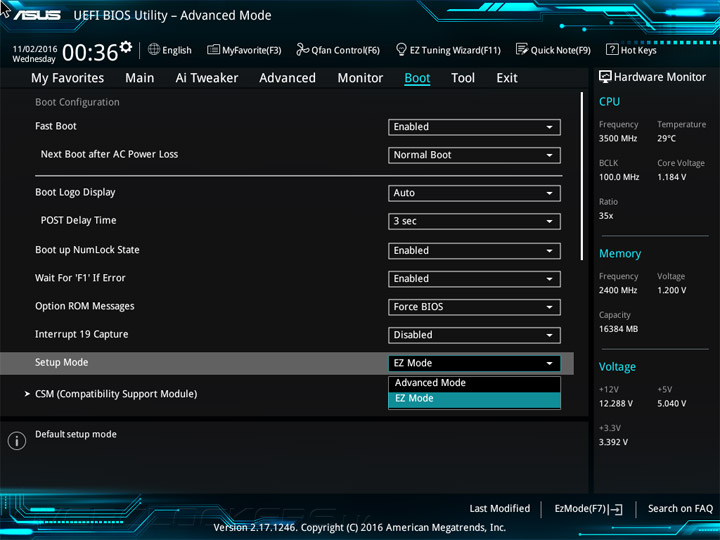Image resolution: width=720 pixels, height=540 pixels.
Task: Switch to the Ai Tweaker tab
Action: 207,78
